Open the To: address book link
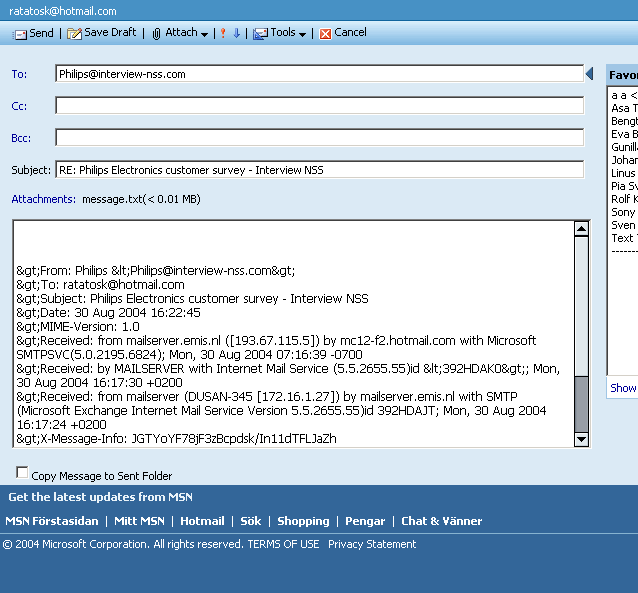Viewport: 638px width, 593px height. click(x=19, y=74)
